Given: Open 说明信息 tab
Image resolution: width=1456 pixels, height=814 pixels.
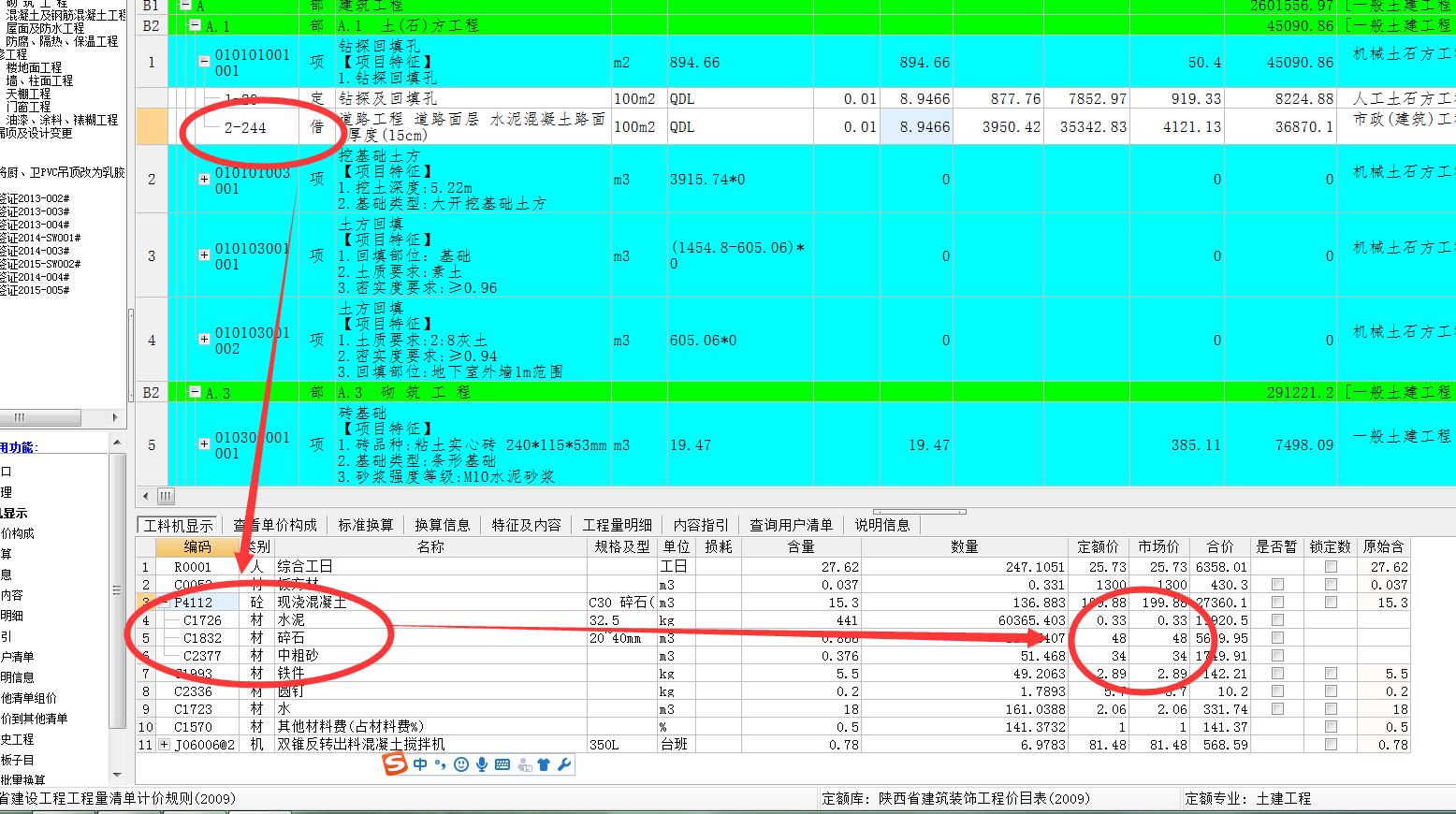Looking at the screenshot, I should [x=882, y=525].
